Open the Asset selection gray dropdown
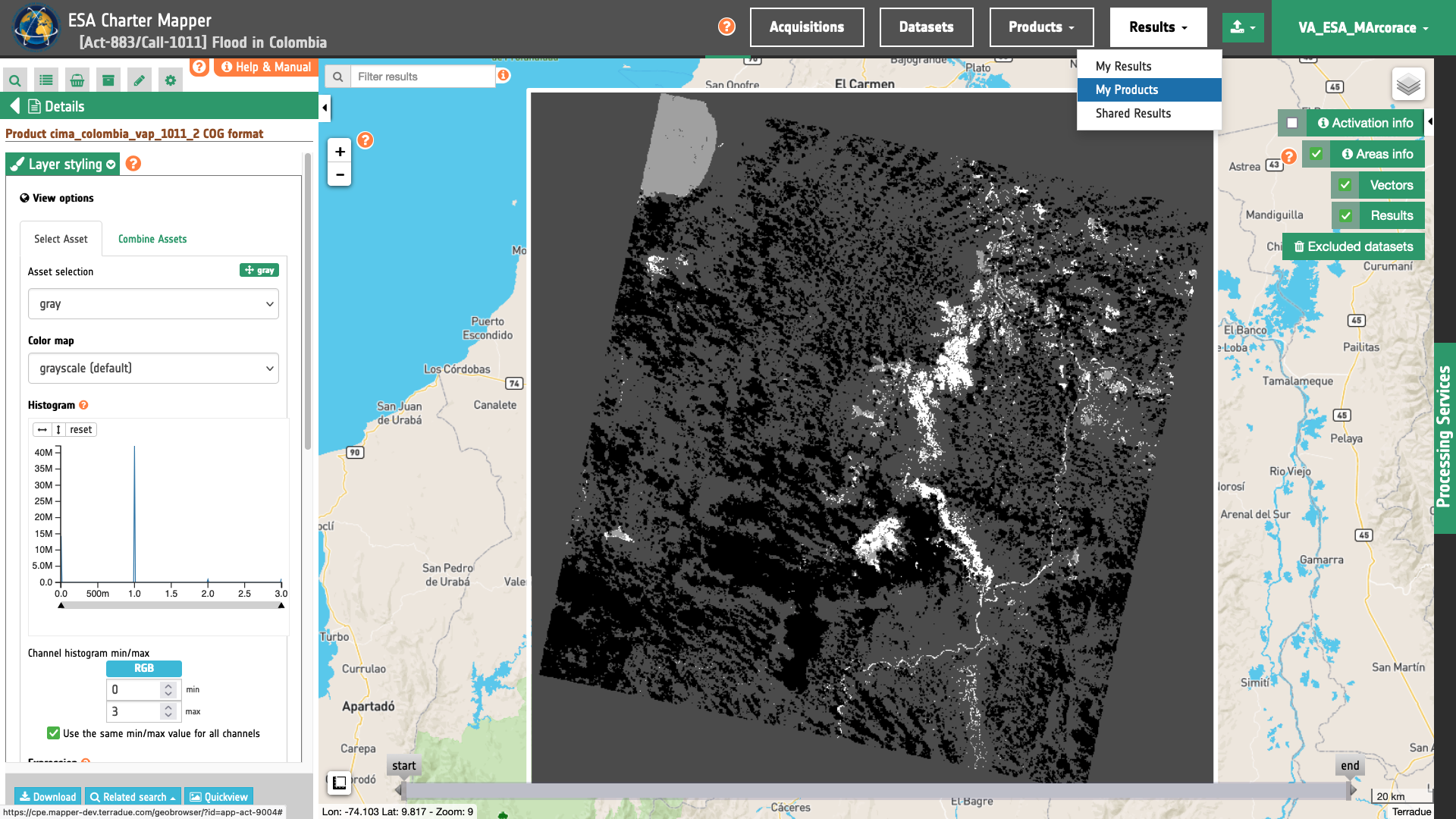This screenshot has width=1456, height=819. [153, 304]
